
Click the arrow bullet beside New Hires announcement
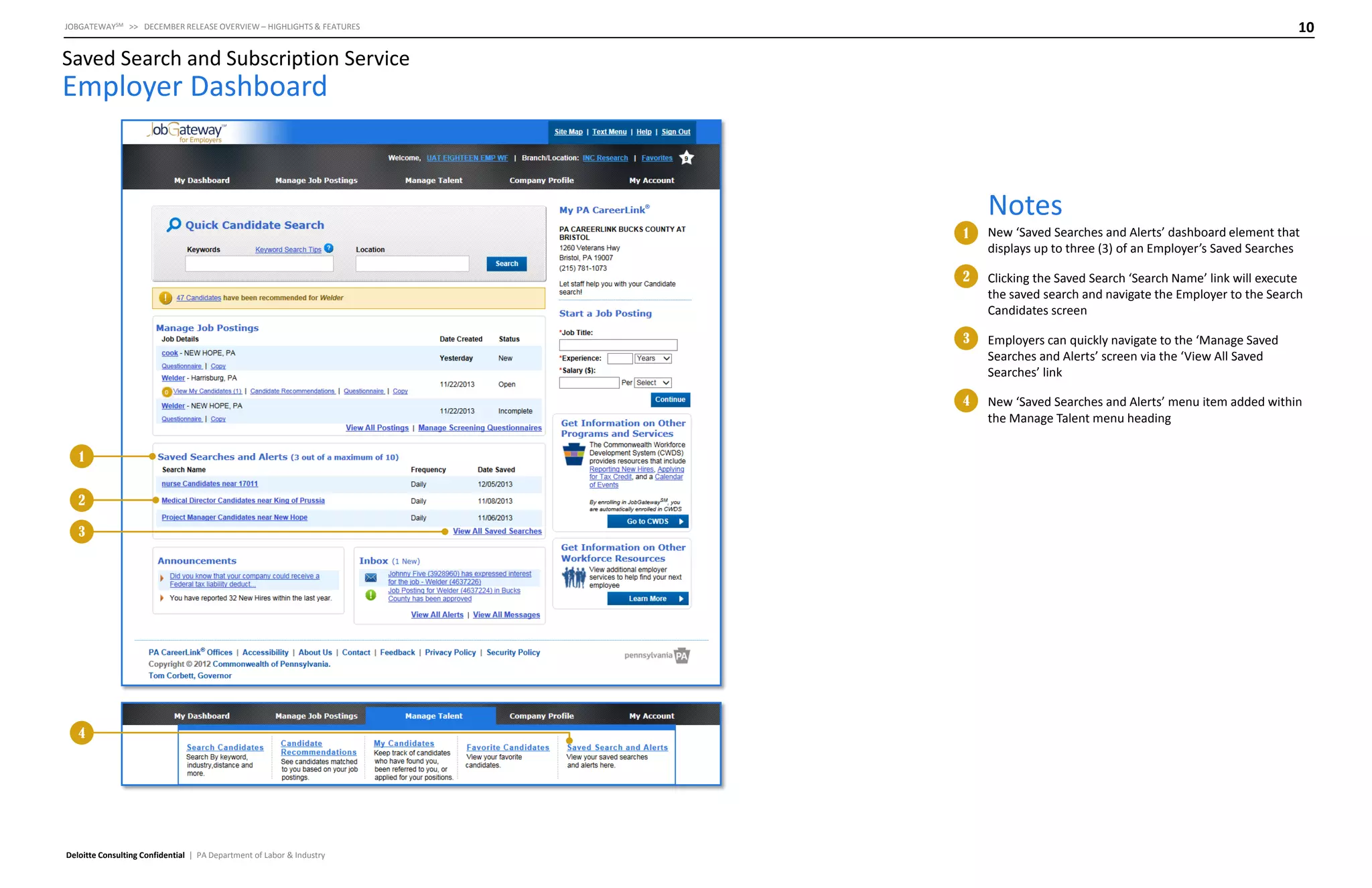coord(161,598)
